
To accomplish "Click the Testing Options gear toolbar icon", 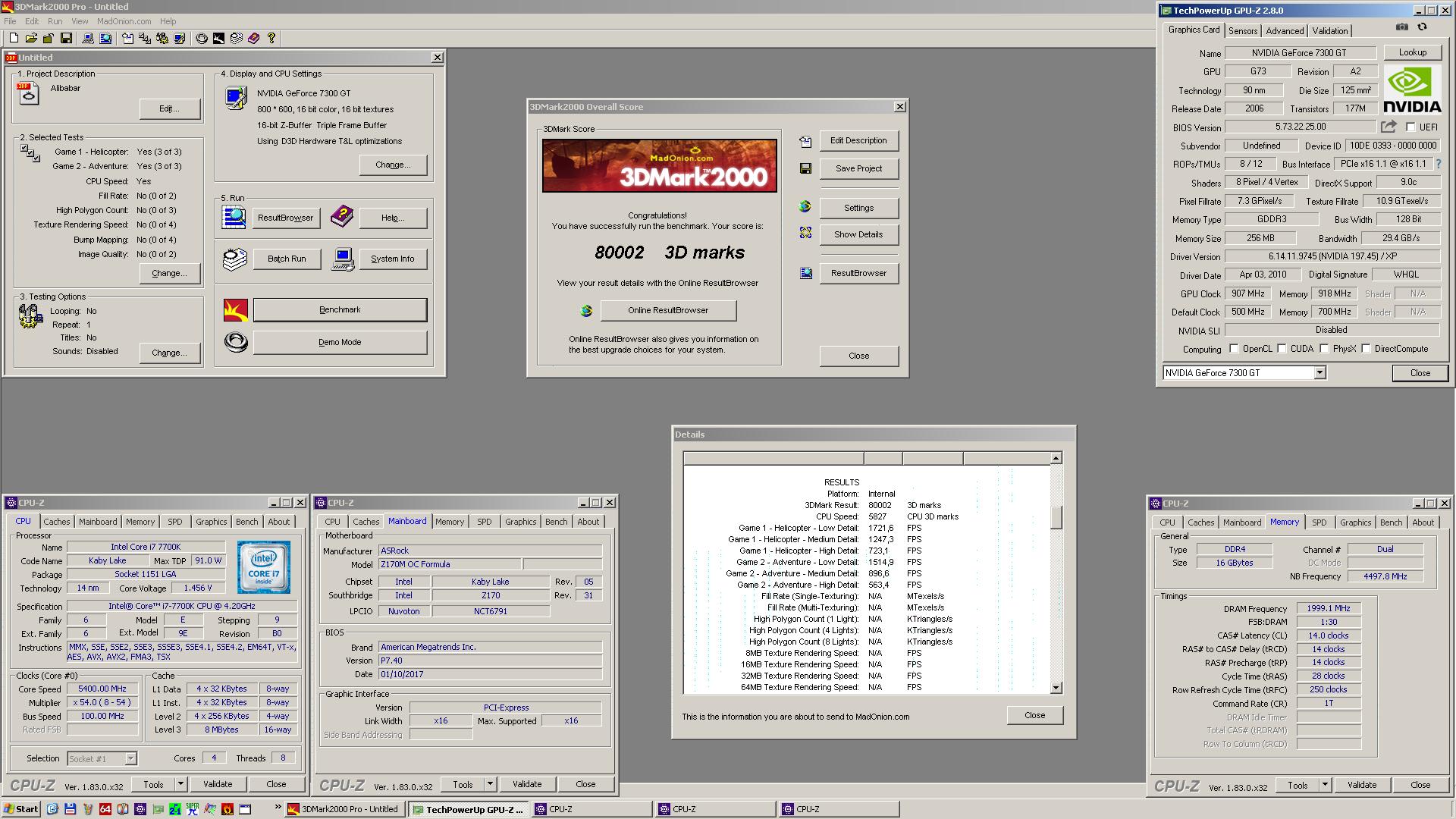I will [162, 38].
